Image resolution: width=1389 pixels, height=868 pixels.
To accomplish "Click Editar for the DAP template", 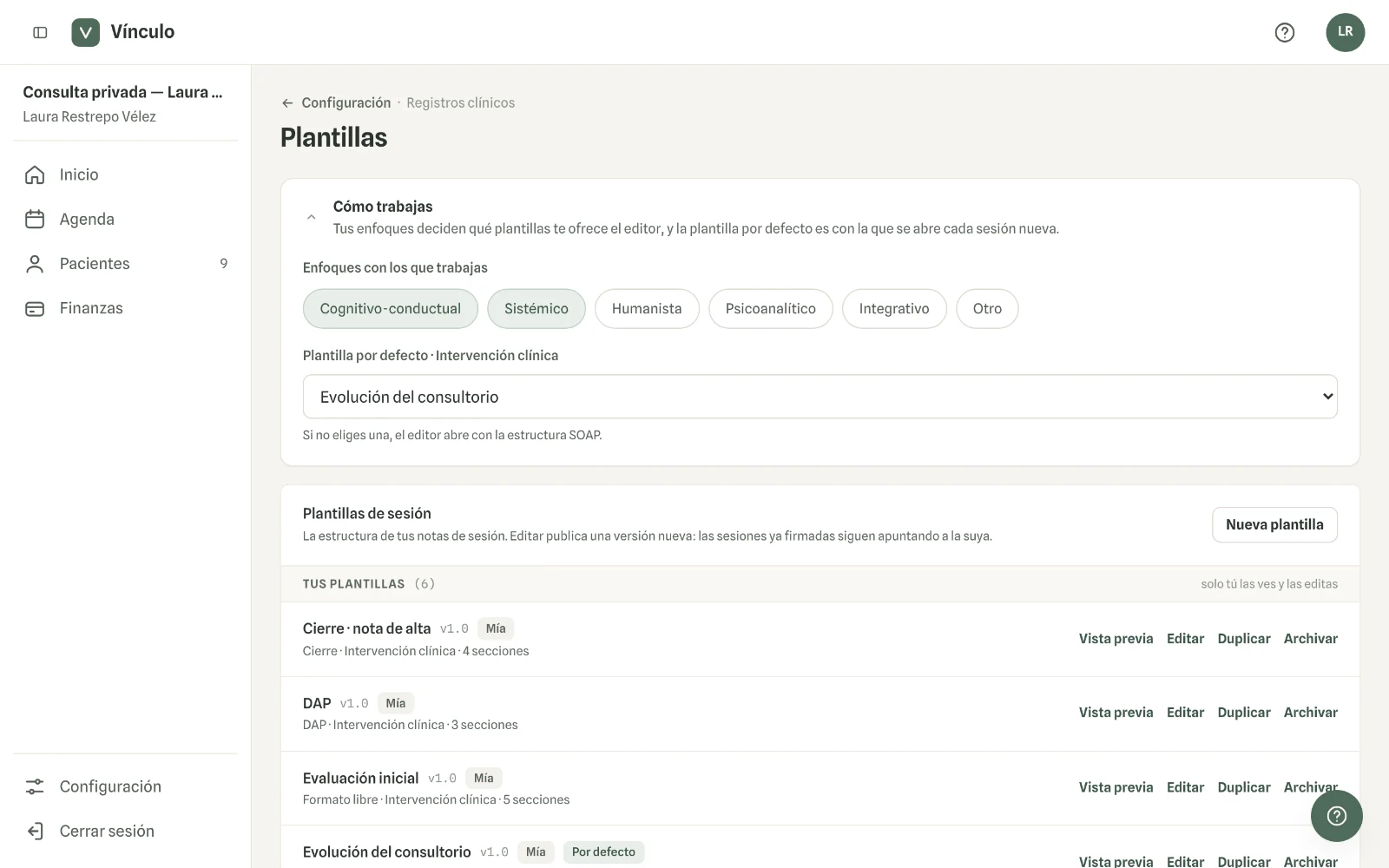I will (x=1185, y=712).
